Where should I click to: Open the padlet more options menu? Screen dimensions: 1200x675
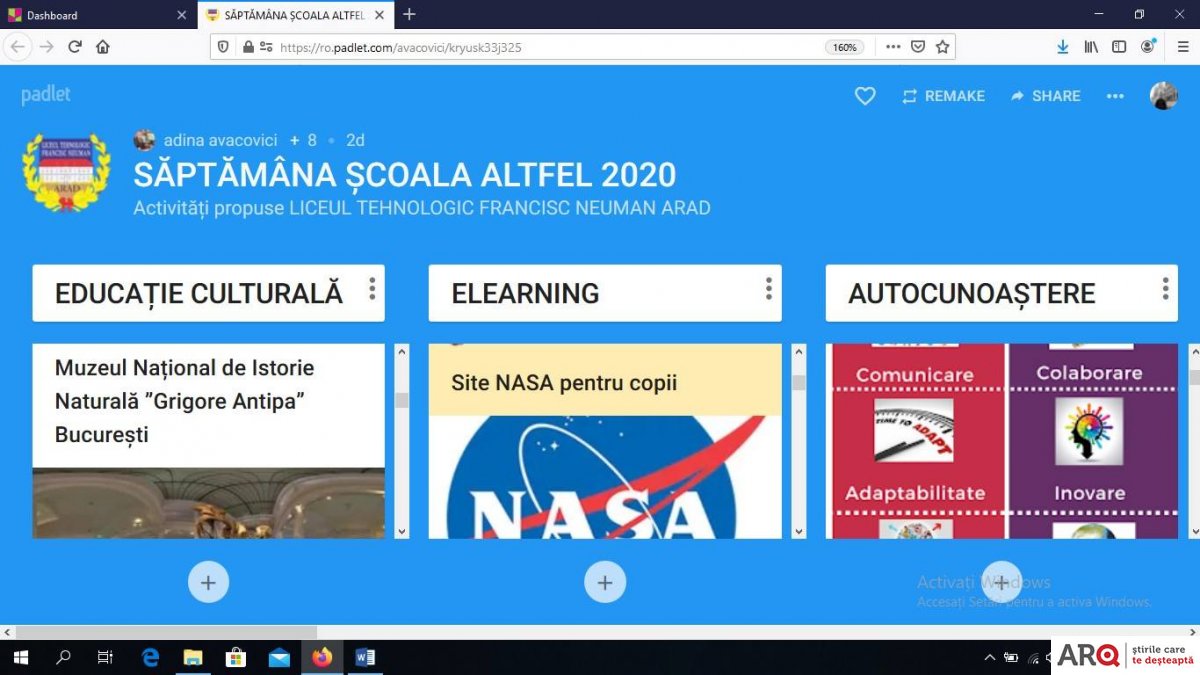pyautogui.click(x=1115, y=96)
